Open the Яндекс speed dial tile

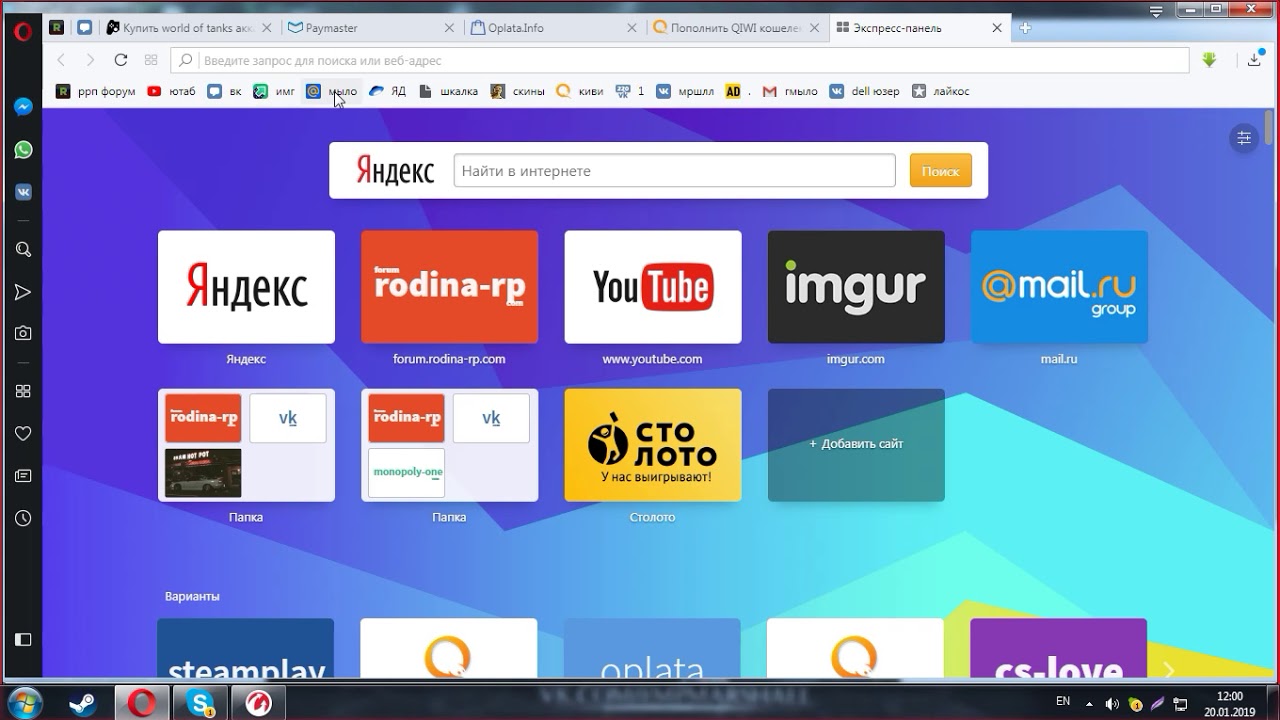(x=246, y=287)
